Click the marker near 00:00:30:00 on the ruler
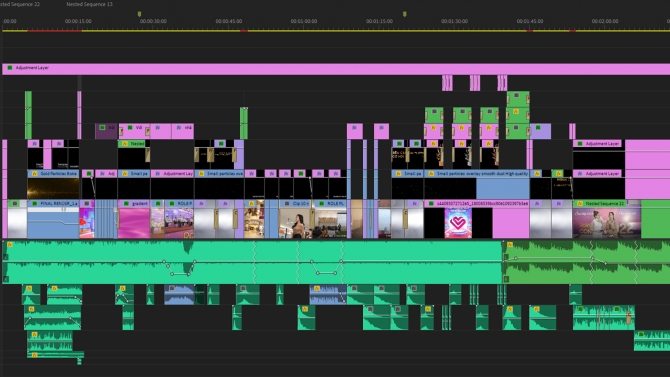 click(x=139, y=14)
